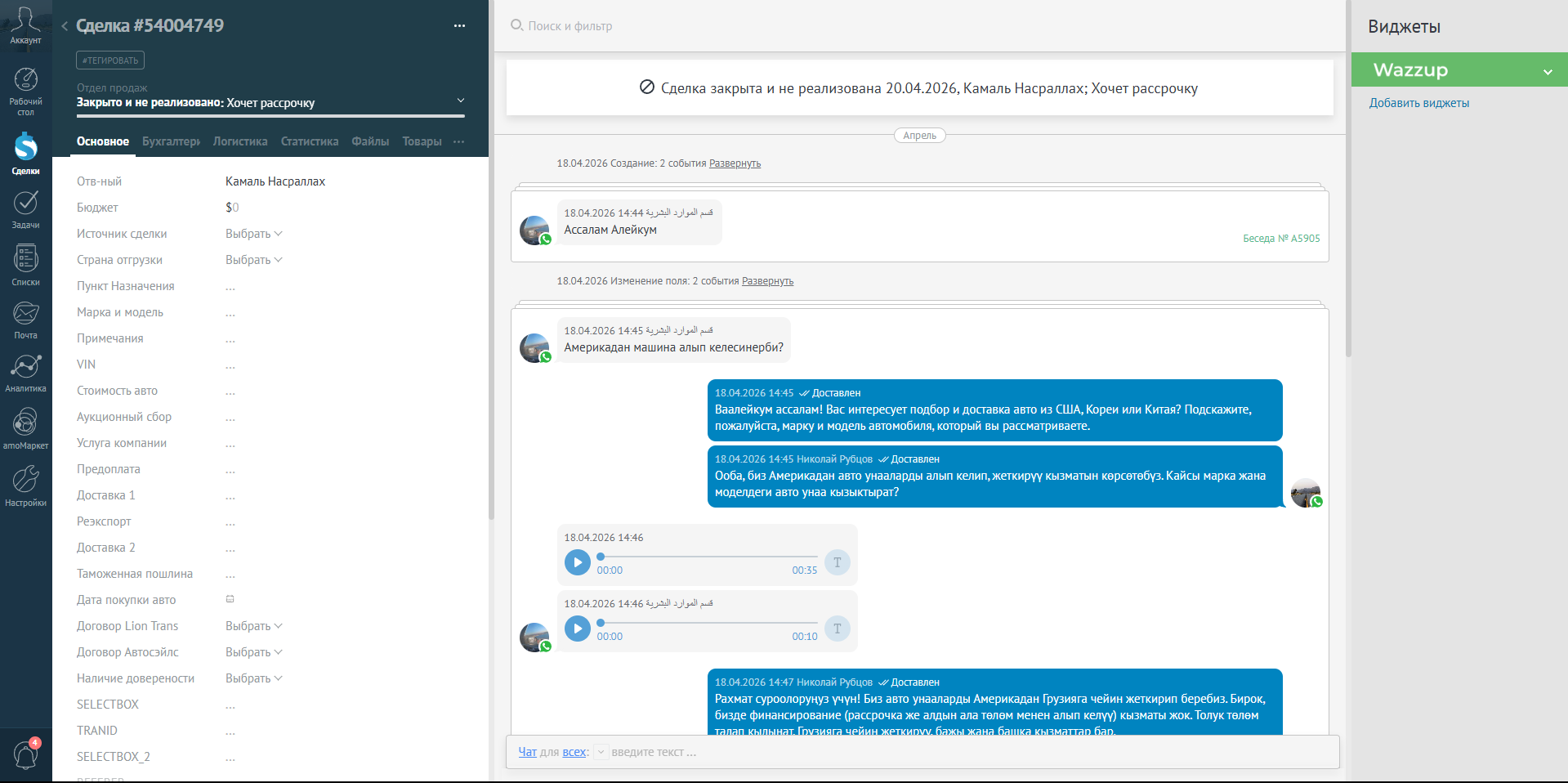Click the deal title Сделка #54004749
The height and width of the screenshot is (783, 1568).
coord(150,26)
